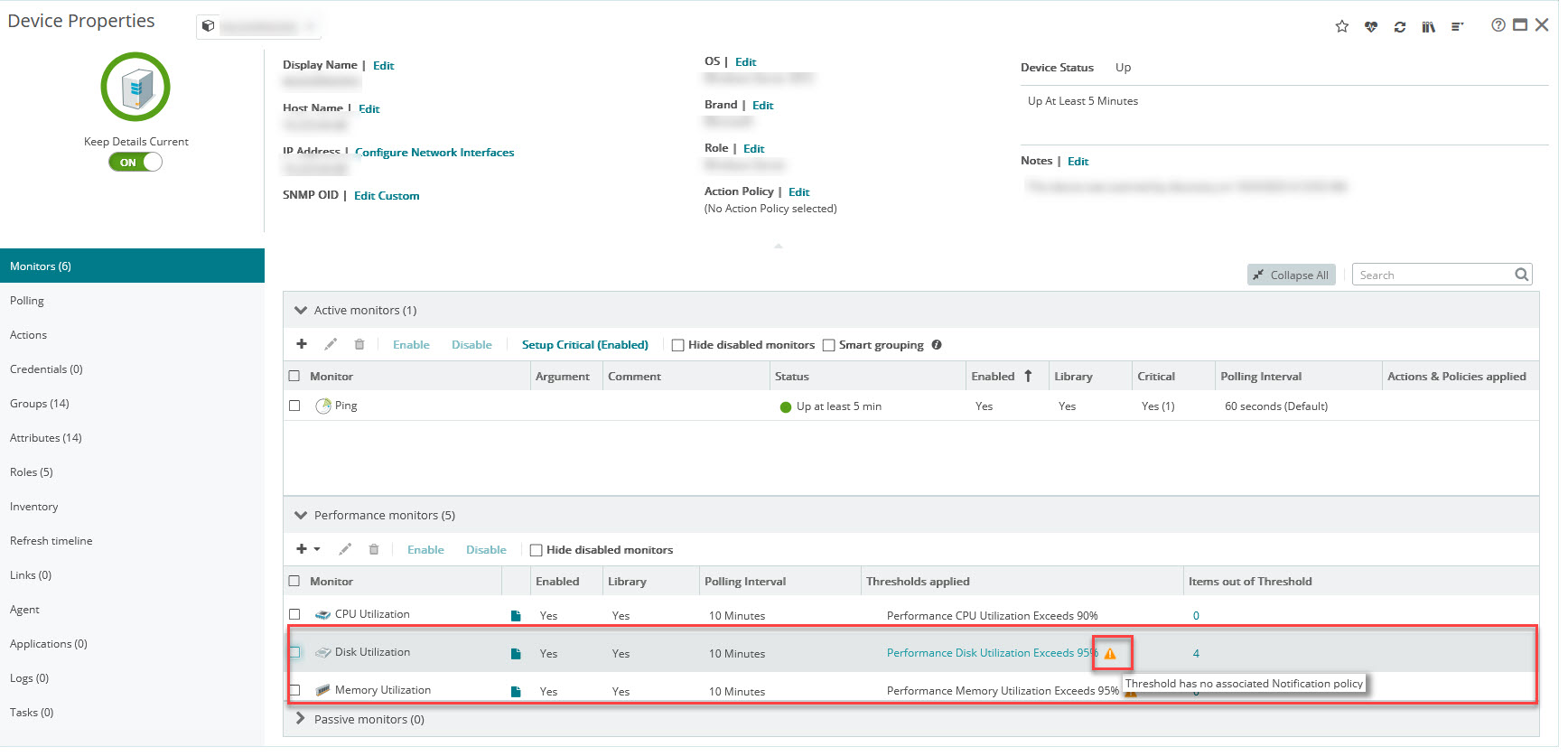This screenshot has width=1568, height=756.
Task: Open the Refresh timeline tab
Action: tap(132, 540)
